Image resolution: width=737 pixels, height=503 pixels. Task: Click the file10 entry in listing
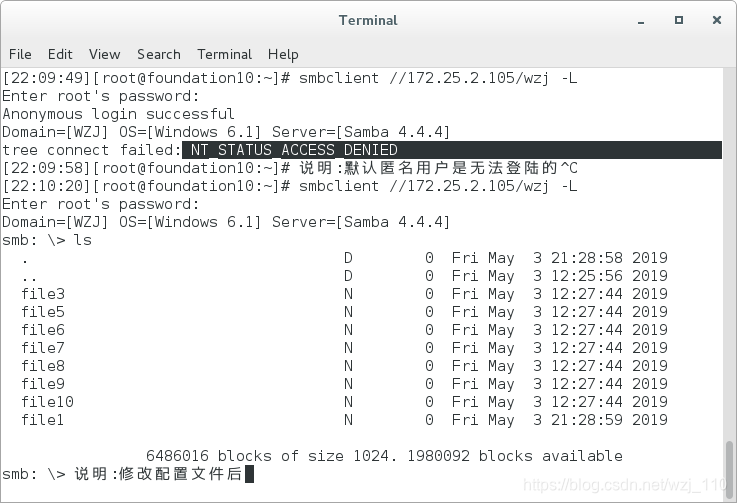coord(47,402)
